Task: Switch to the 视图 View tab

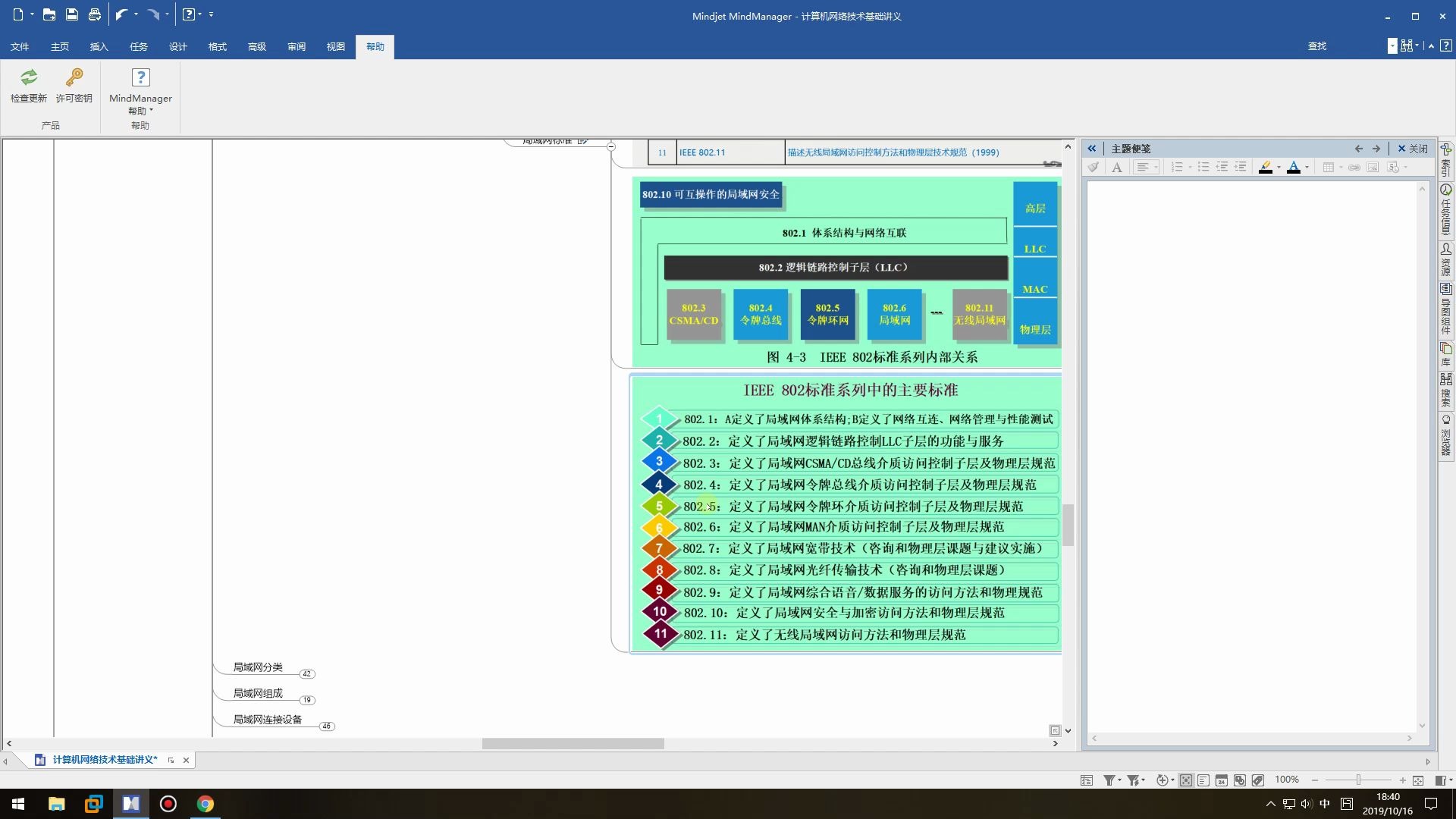Action: [336, 47]
